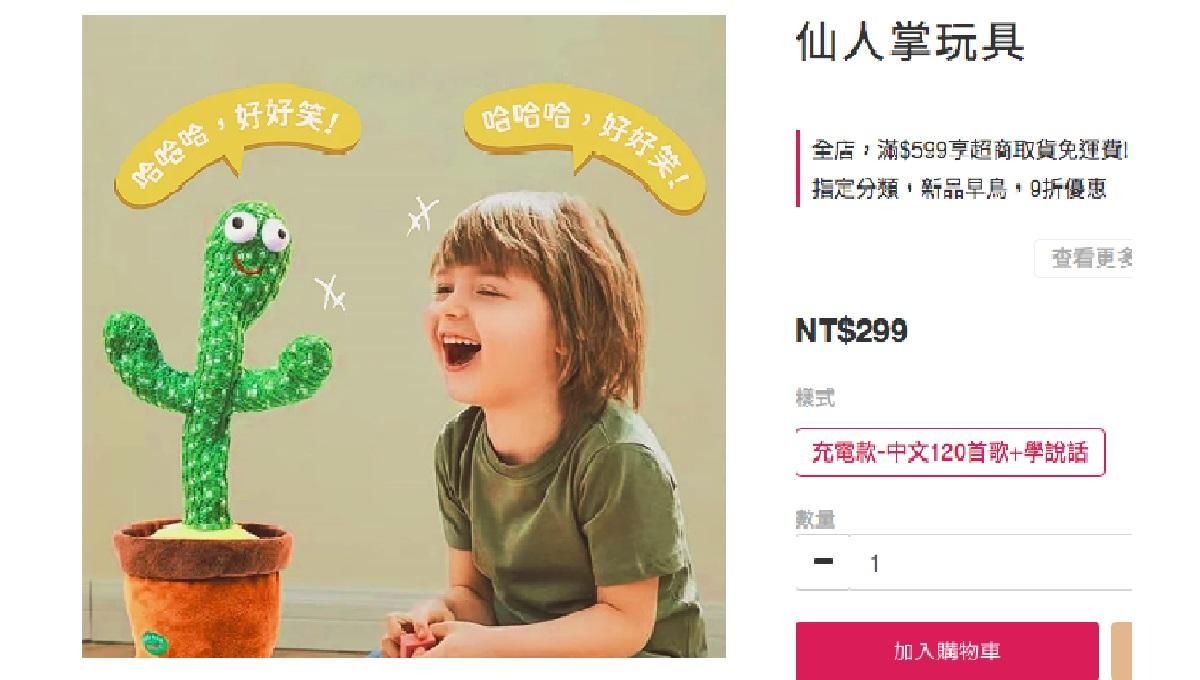Click the NT$299 price text
The width and height of the screenshot is (1200, 680).
(x=851, y=331)
